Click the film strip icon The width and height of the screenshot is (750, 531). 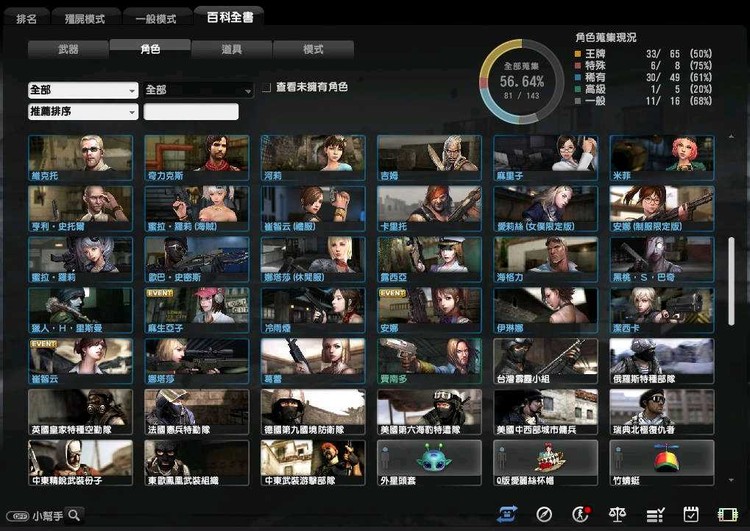[727, 514]
